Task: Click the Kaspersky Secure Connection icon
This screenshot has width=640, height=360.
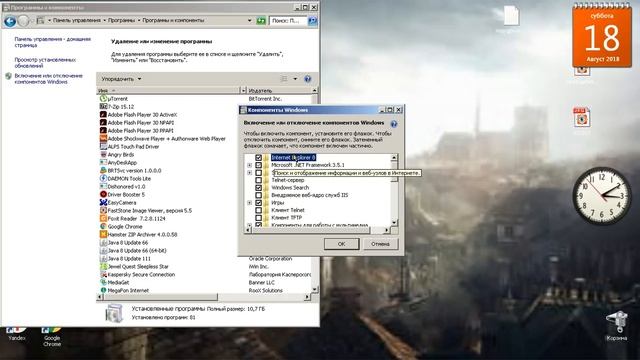Action: [x=103, y=275]
